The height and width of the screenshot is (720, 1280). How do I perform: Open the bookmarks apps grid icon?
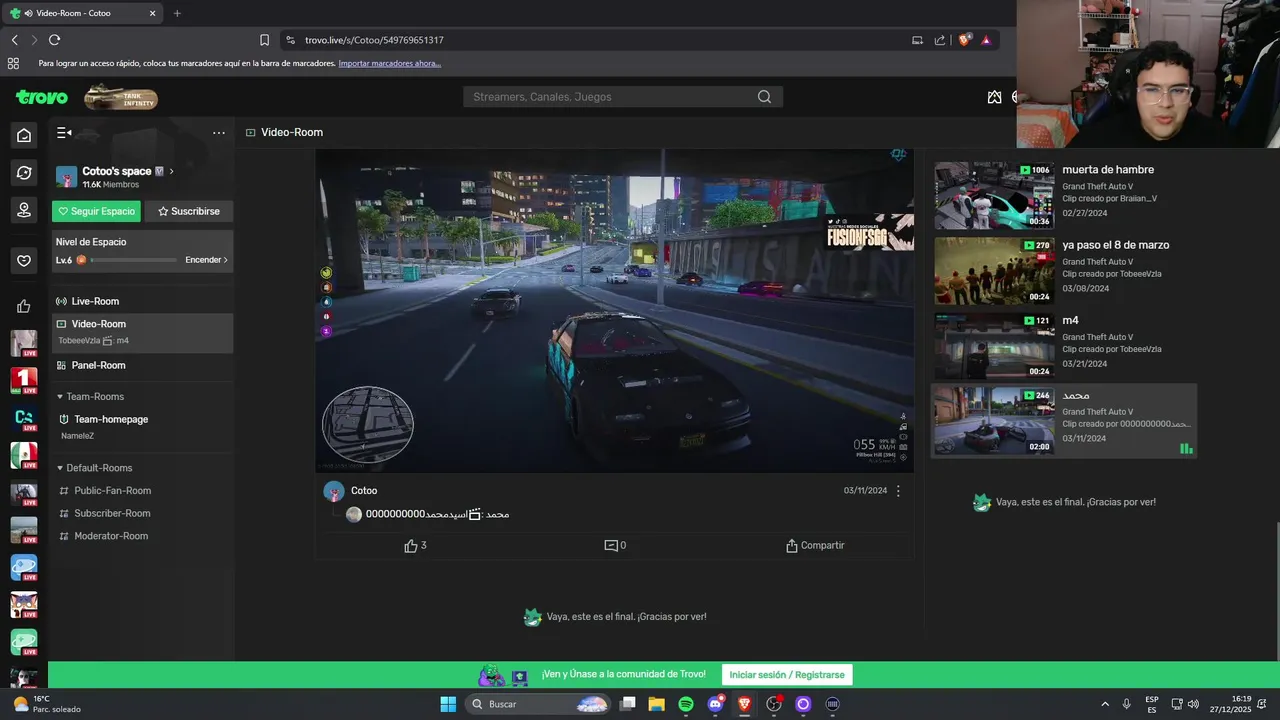pos(14,63)
